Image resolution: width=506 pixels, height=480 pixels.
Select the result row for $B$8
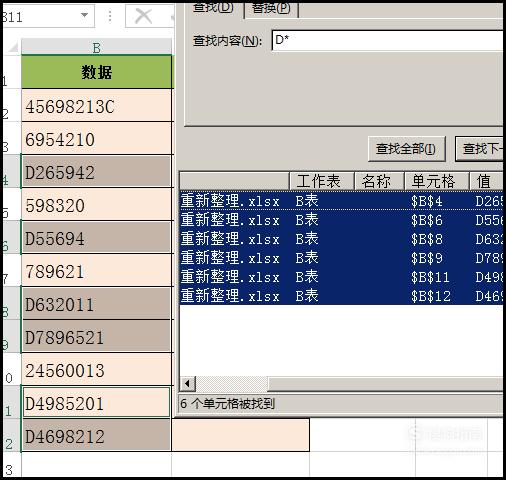(341, 239)
